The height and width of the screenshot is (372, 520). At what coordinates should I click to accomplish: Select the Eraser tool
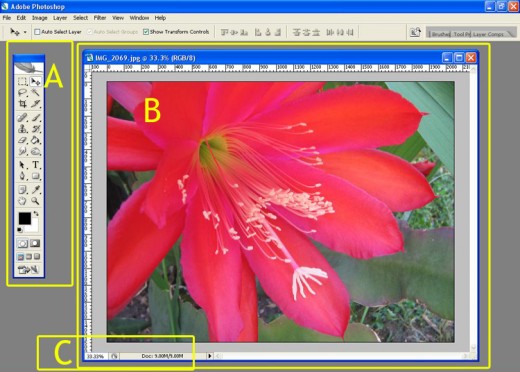coord(22,140)
